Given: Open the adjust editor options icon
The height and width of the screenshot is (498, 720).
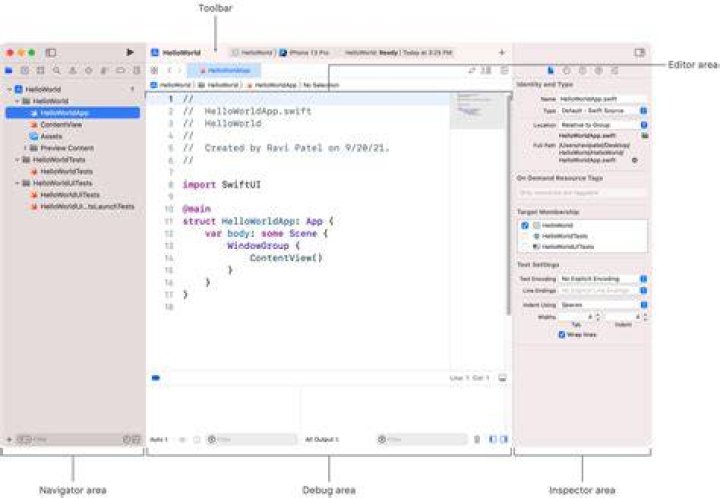Looking at the screenshot, I should point(486,70).
